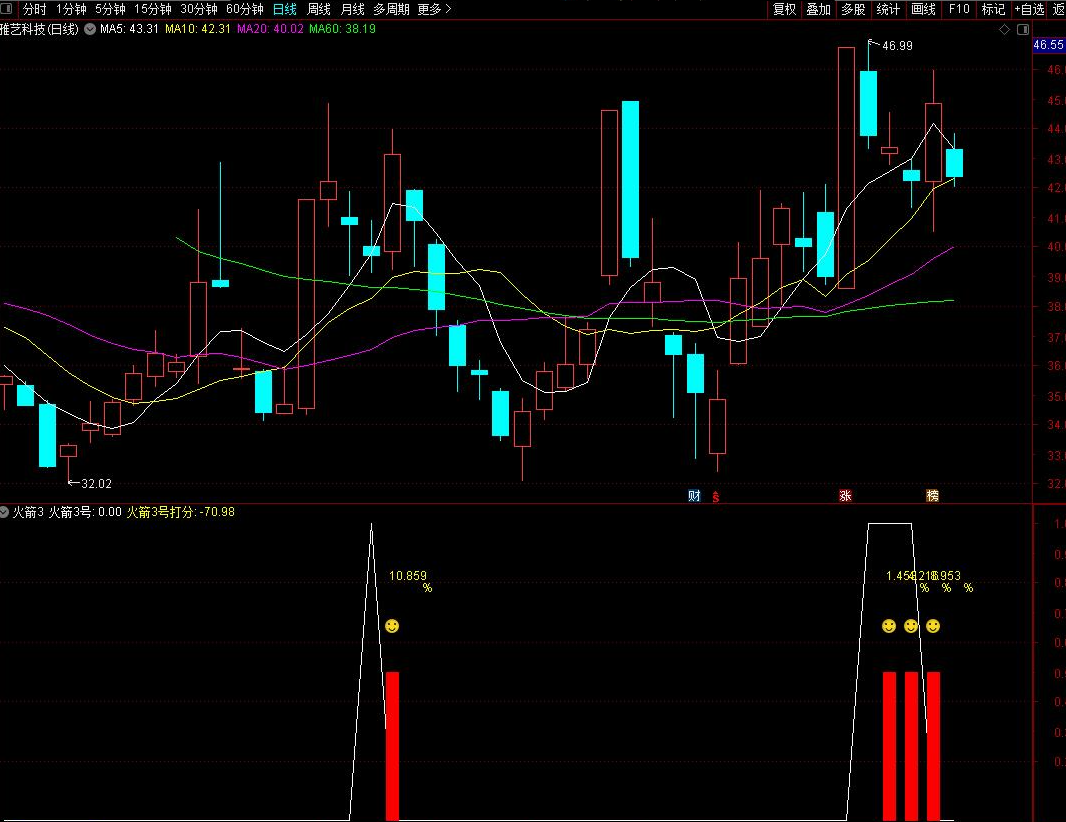The width and height of the screenshot is (1066, 822).
Task: Click the MA5: 43.31 label
Action: [129, 29]
